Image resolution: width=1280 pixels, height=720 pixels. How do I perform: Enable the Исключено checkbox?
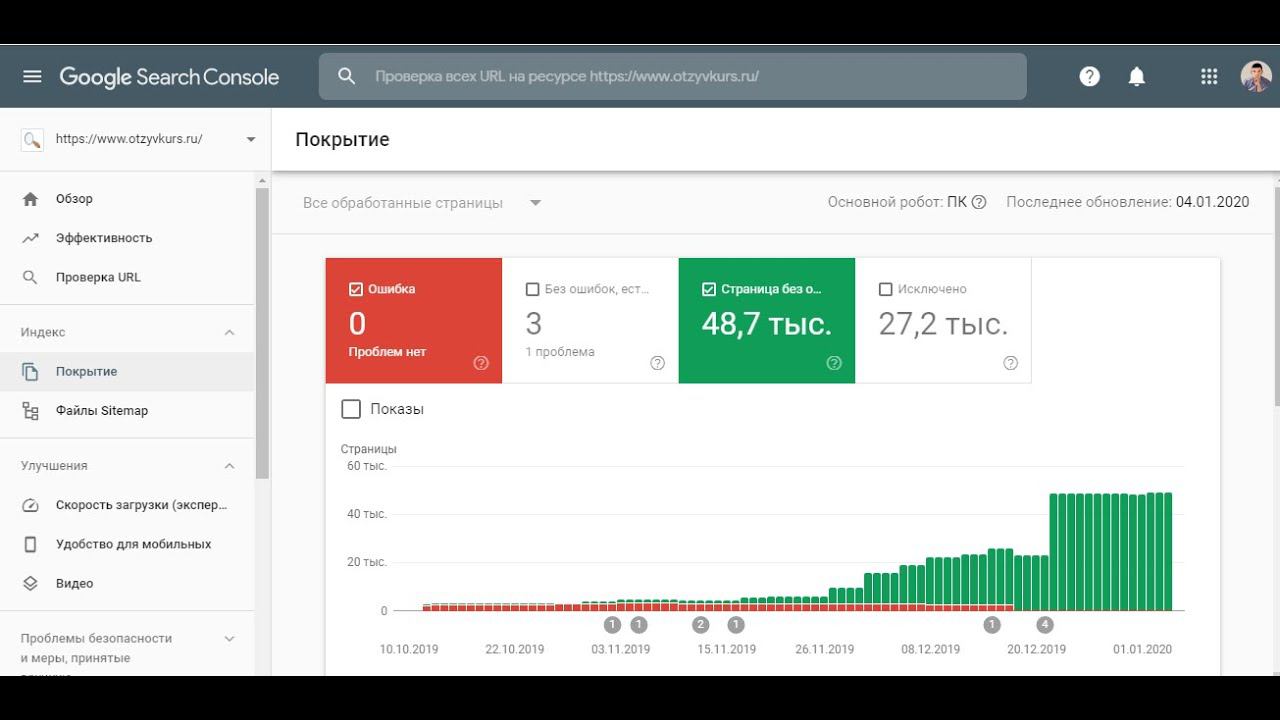coord(885,289)
